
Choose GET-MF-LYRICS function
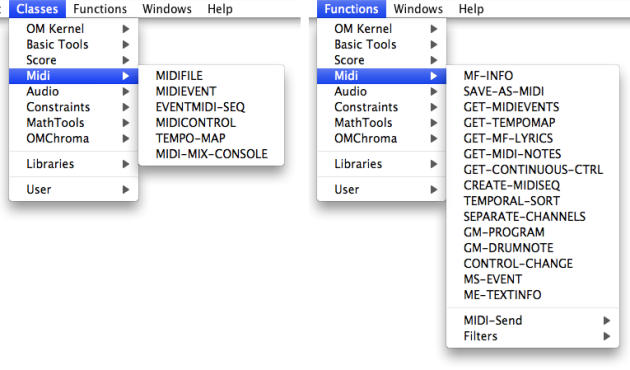point(533,138)
